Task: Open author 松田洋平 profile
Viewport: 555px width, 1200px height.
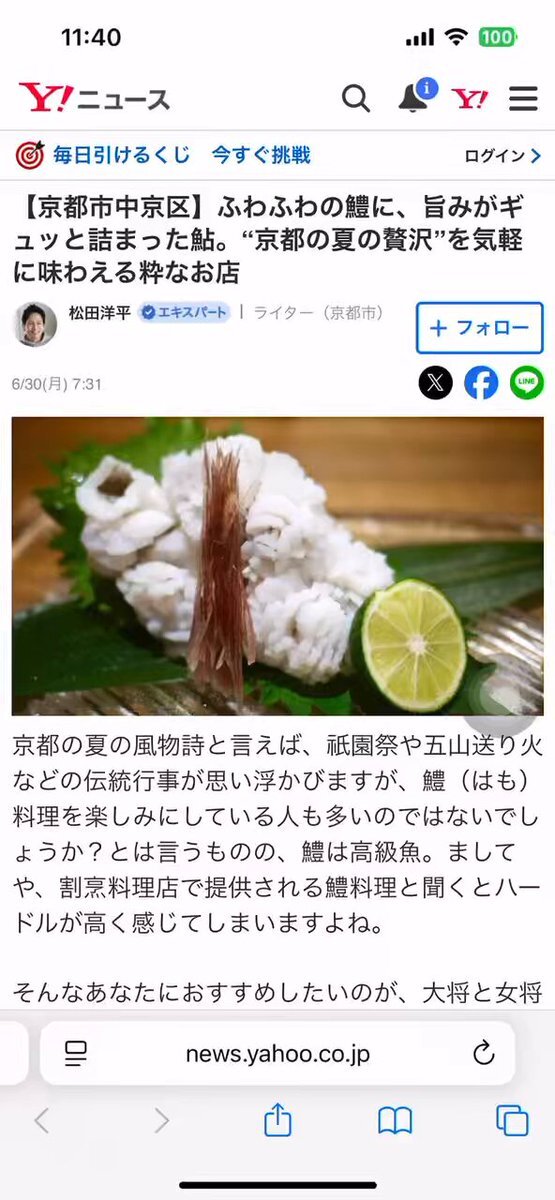Action: coord(99,312)
